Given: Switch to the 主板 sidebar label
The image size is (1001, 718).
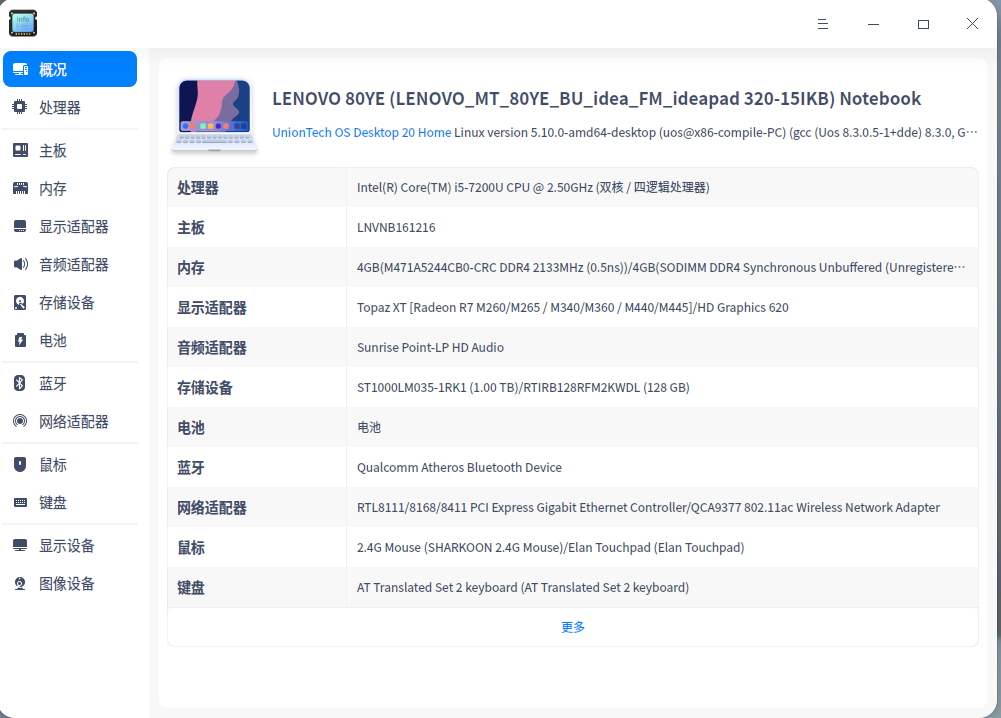Looking at the screenshot, I should coord(53,151).
